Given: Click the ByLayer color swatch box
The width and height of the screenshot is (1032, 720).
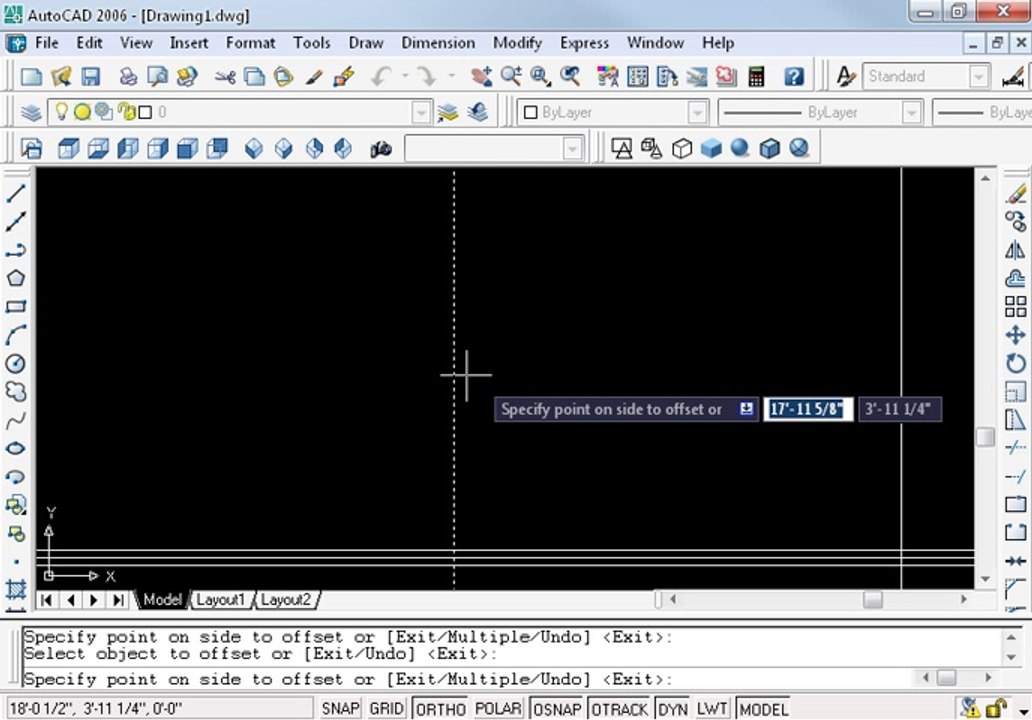Looking at the screenshot, I should 530,113.
